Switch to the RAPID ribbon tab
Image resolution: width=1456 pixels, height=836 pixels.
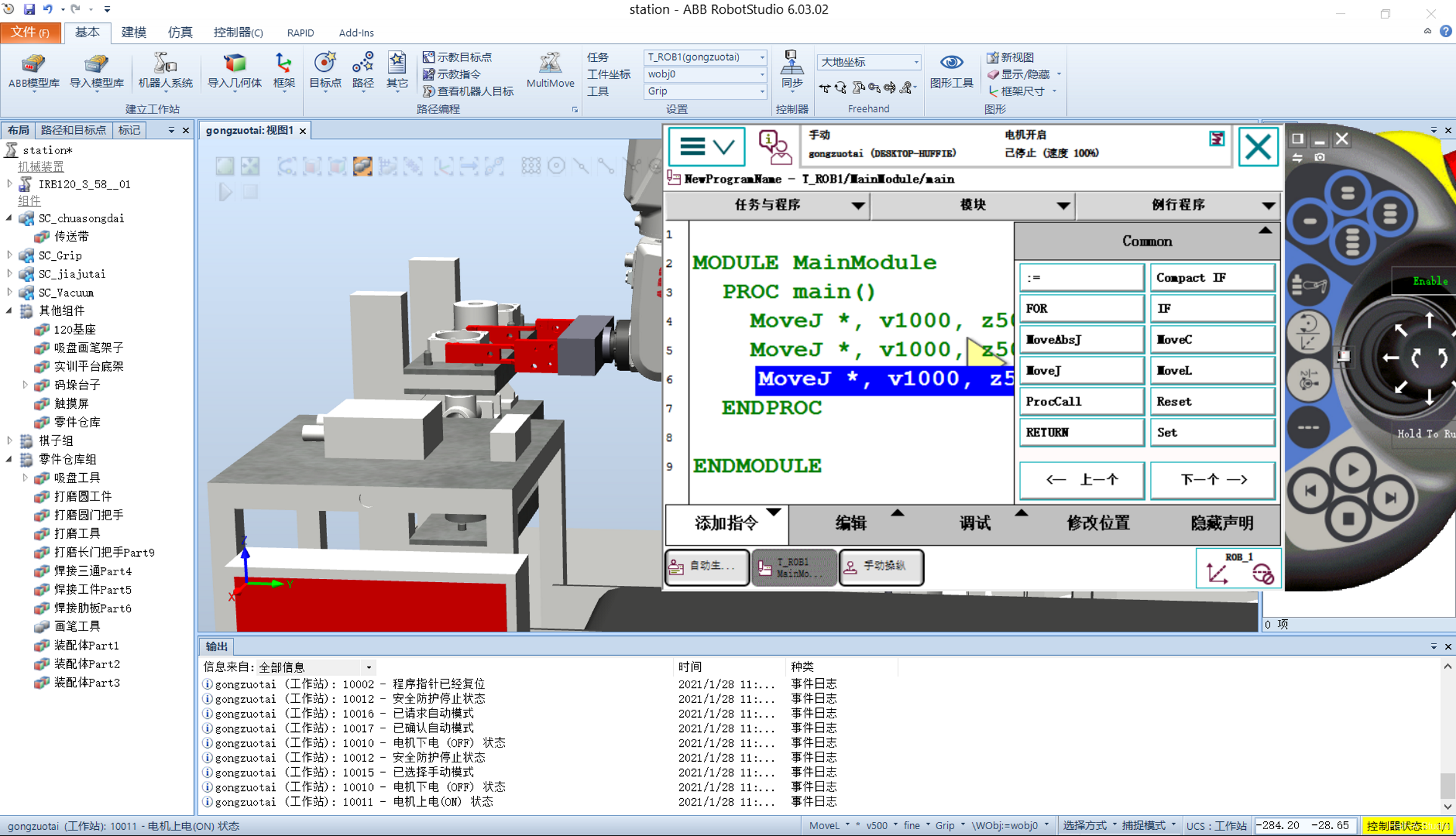click(x=300, y=33)
